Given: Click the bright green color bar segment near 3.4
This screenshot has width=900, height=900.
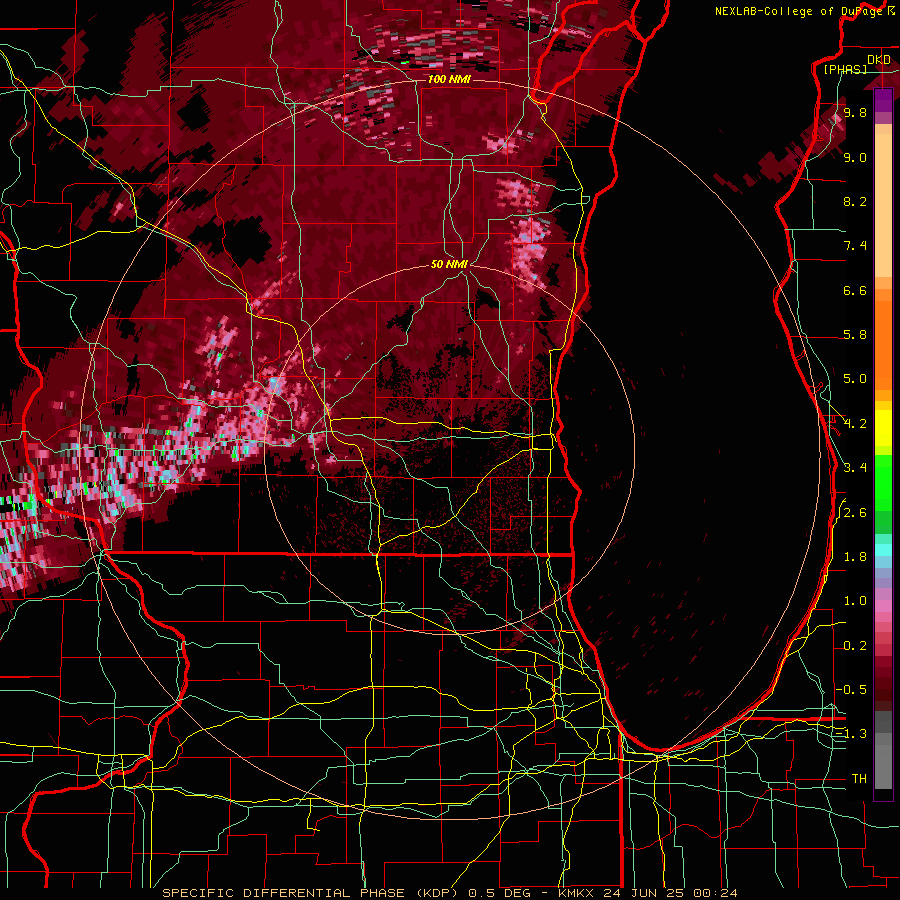Looking at the screenshot, I should tap(883, 482).
